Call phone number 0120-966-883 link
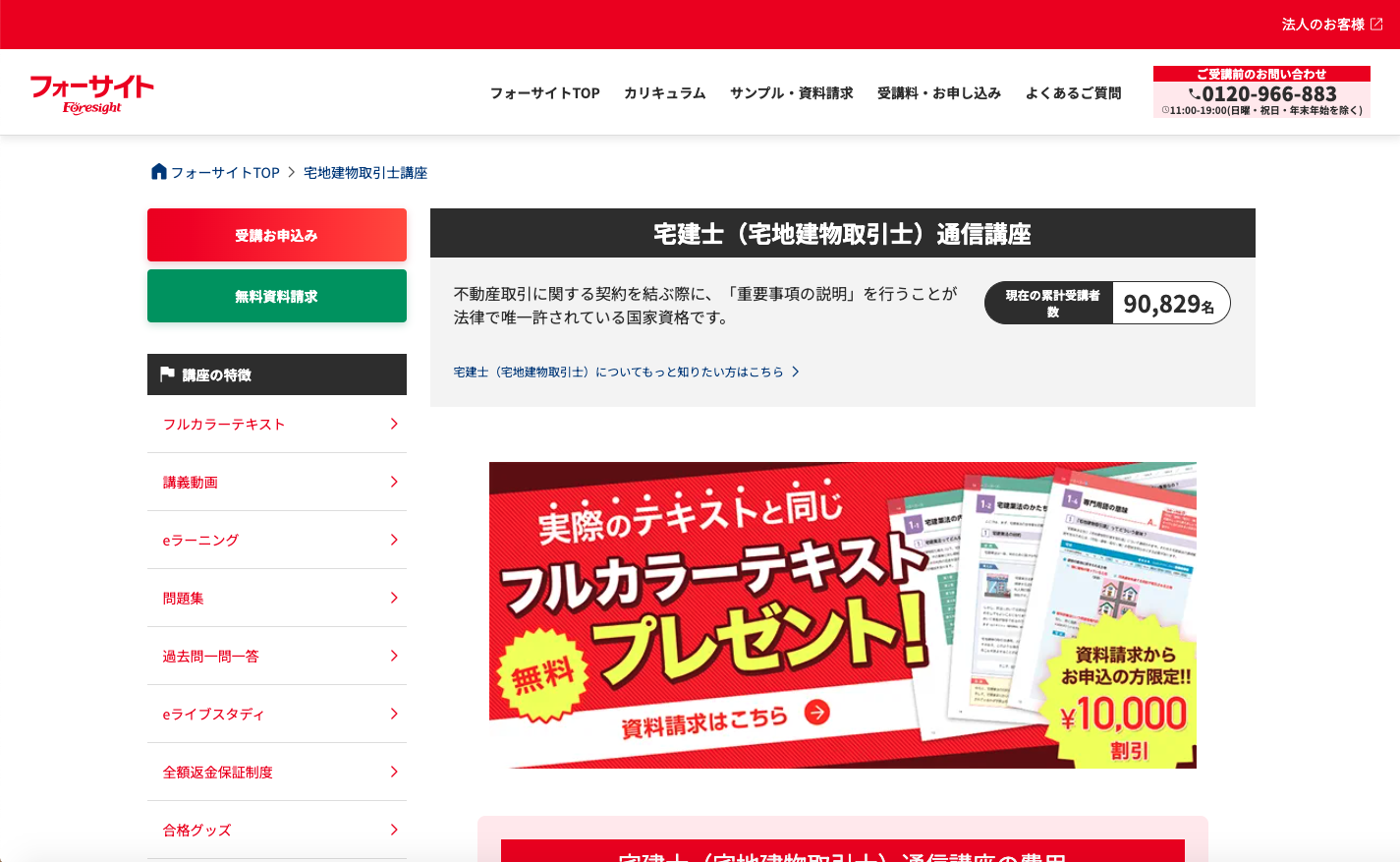Viewport: 1400px width, 862px height. 1269,94
